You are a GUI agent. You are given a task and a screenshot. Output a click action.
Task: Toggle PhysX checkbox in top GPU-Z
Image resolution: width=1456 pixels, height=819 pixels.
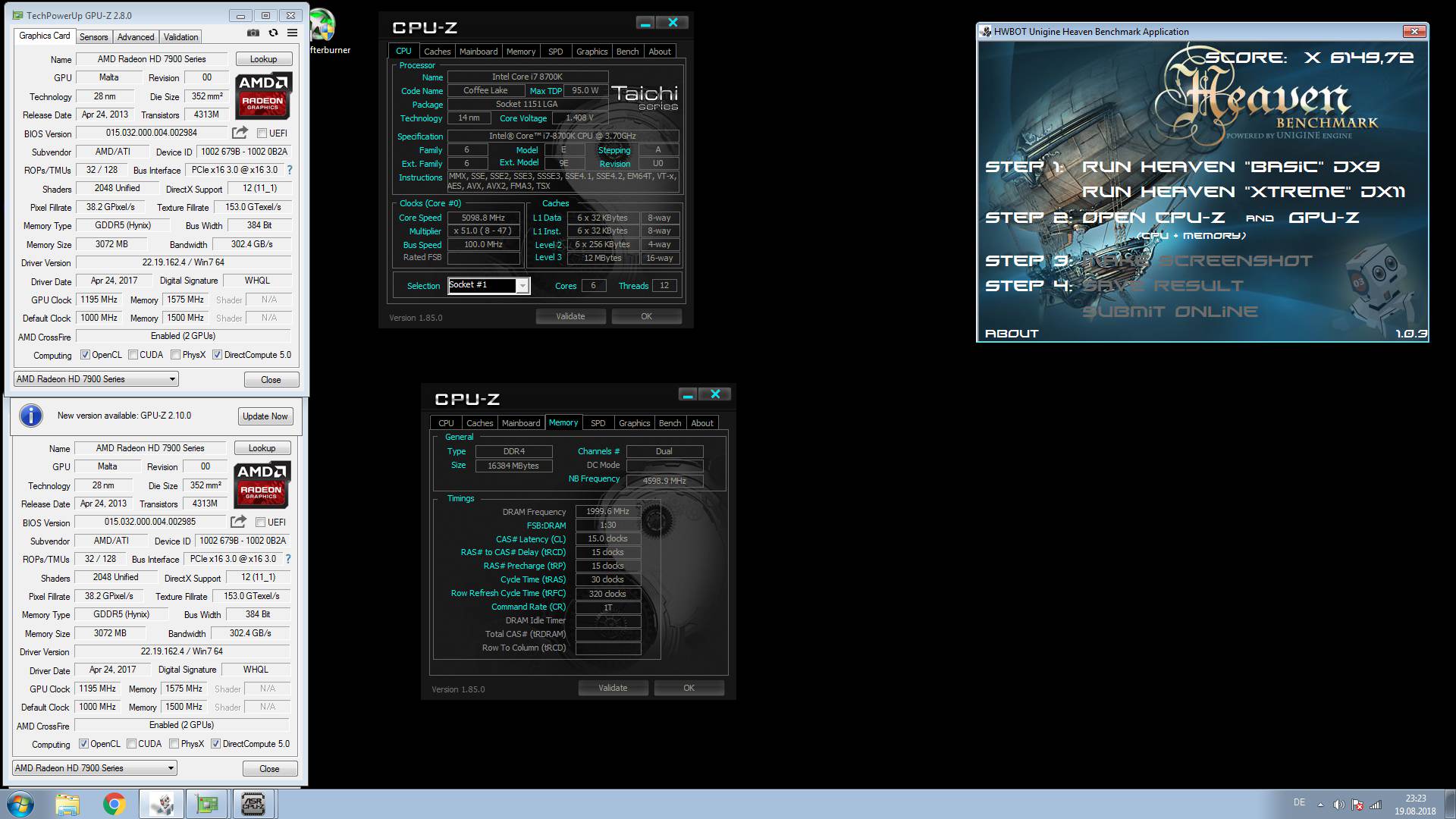click(175, 355)
